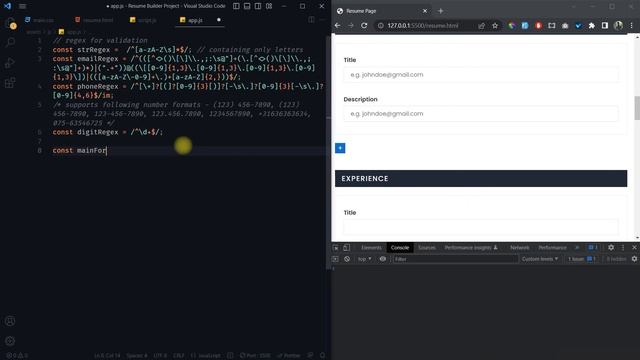Open Search in the VS Code activity bar
The width and height of the screenshot is (640, 360).
pyautogui.click(x=10, y=42)
